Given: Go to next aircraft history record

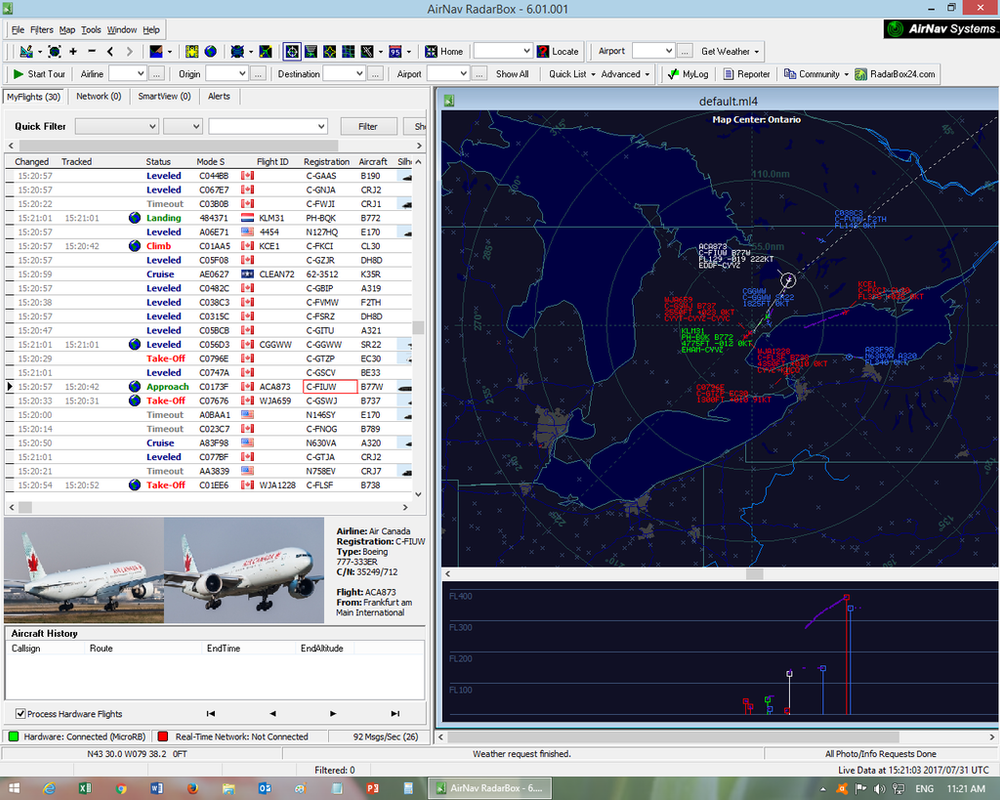Looking at the screenshot, I should (333, 714).
